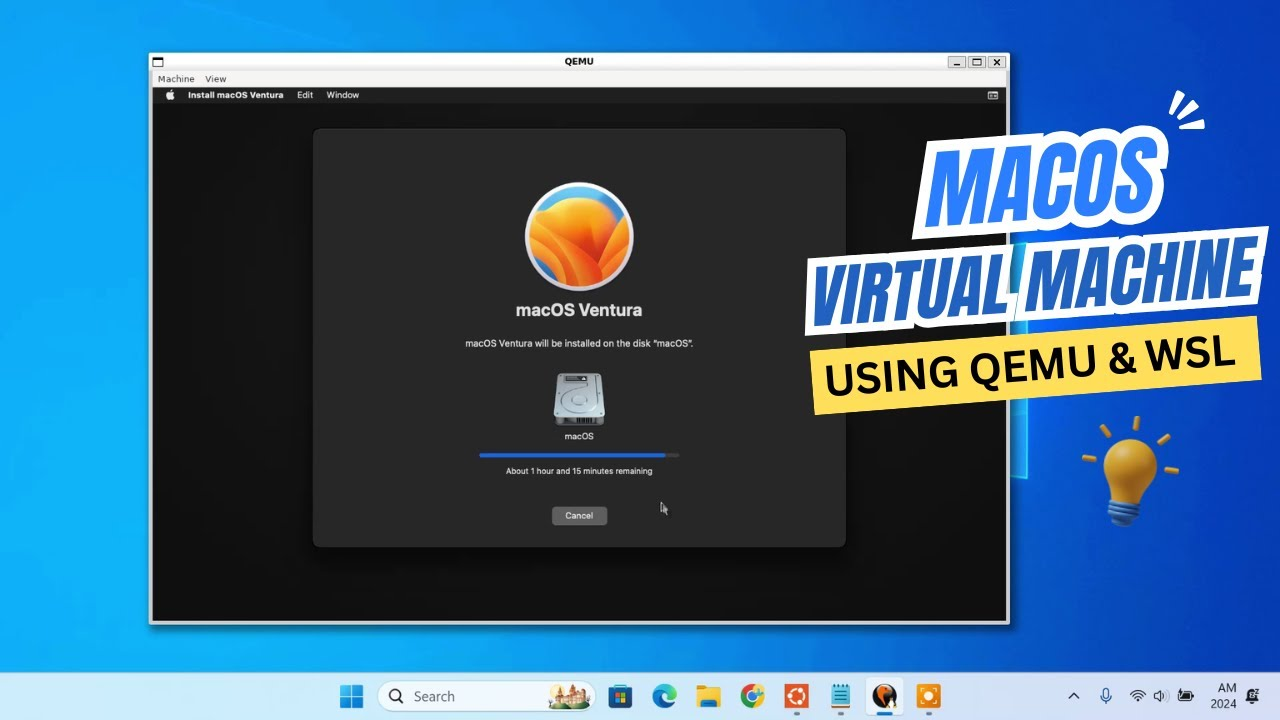This screenshot has width=1280, height=720.
Task: Open the View menu in QEMU
Action: [x=216, y=79]
